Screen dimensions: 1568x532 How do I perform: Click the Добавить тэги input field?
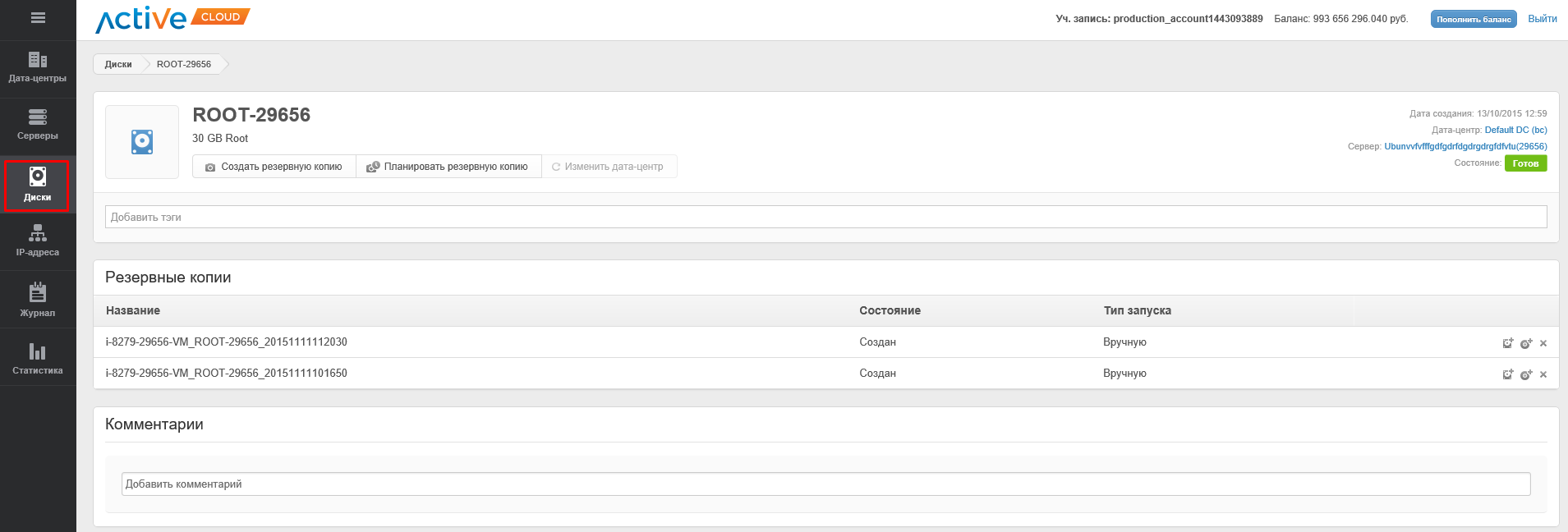(825, 217)
